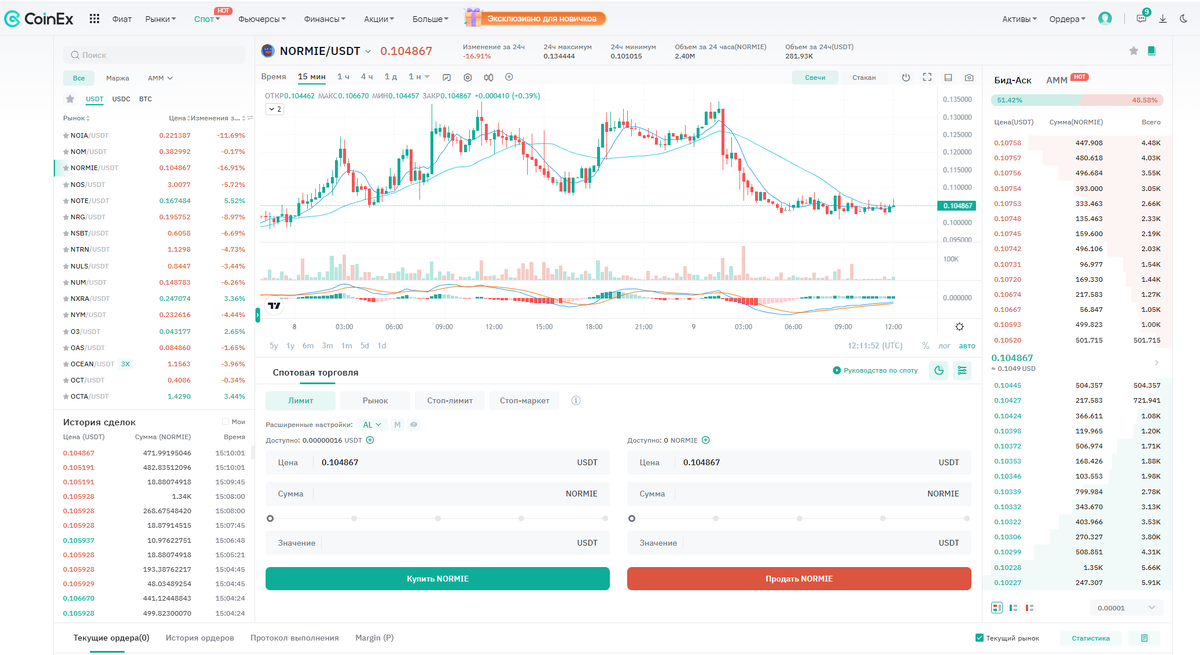The width and height of the screenshot is (1200, 655).
Task: Open the AL advanced settings dropdown
Action: pos(373,425)
